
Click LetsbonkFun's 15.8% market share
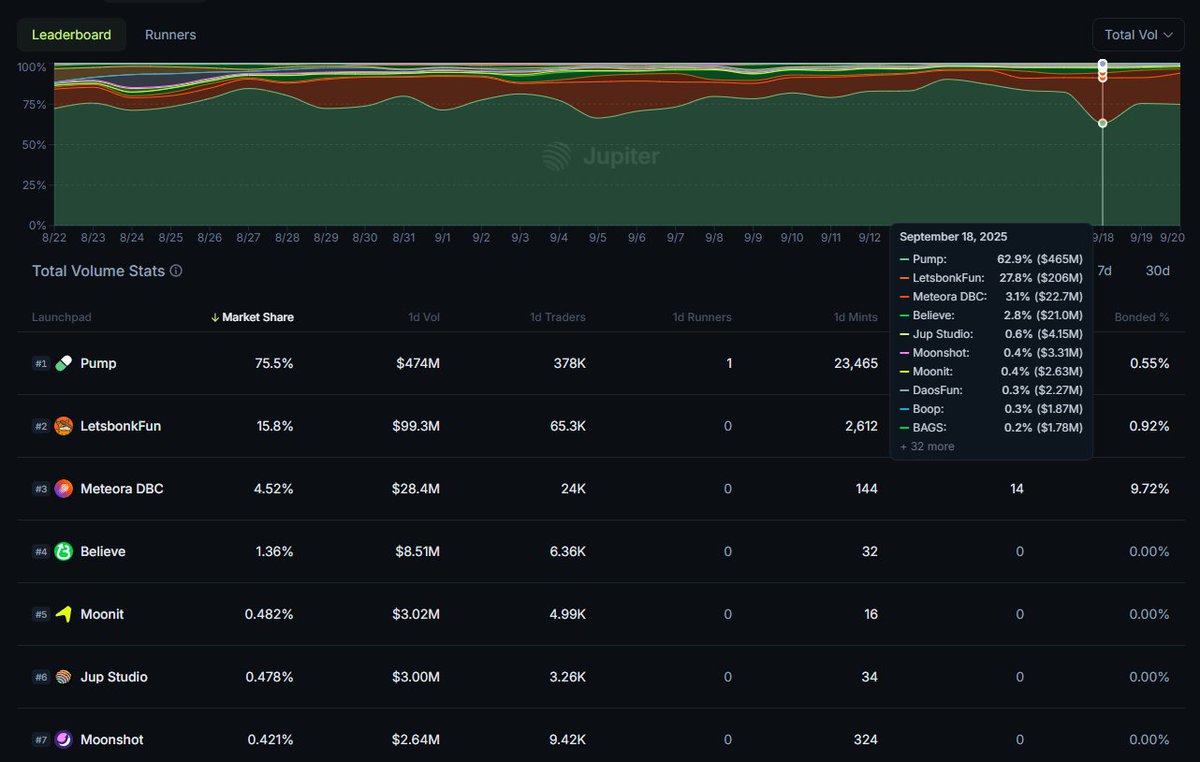275,426
